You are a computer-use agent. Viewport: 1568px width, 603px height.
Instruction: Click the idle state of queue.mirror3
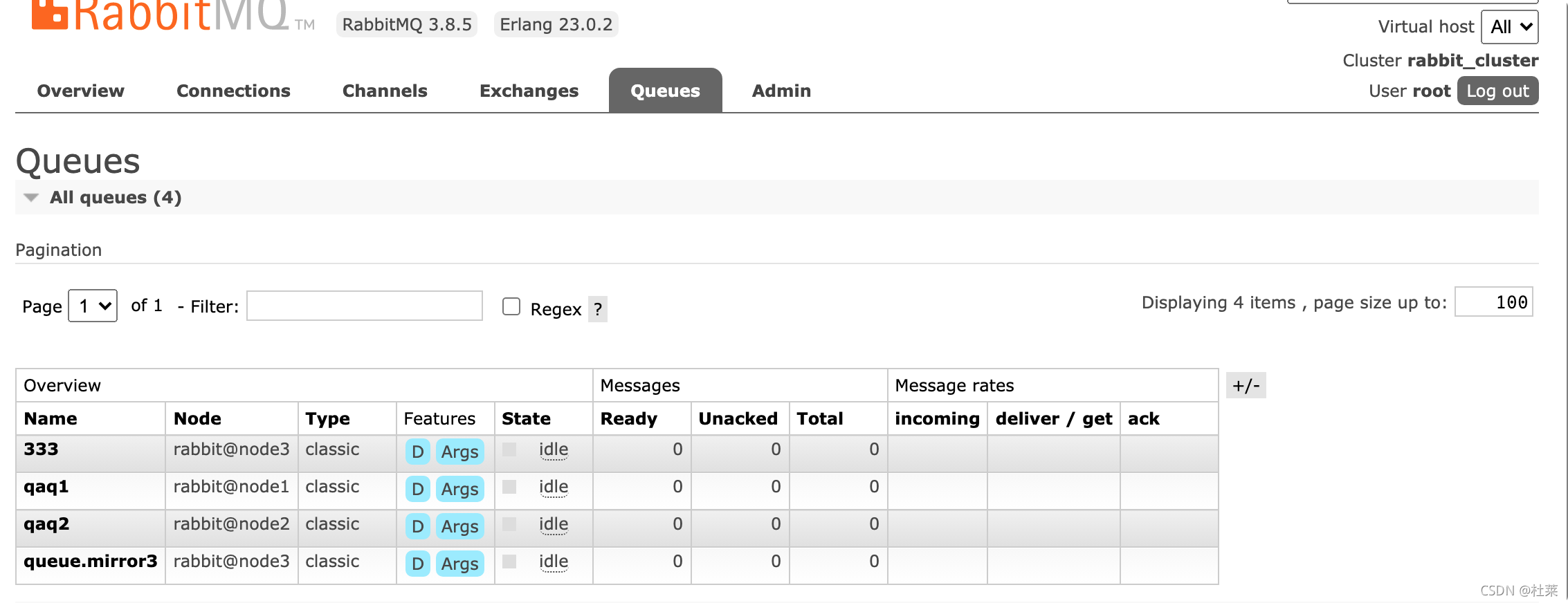click(554, 562)
